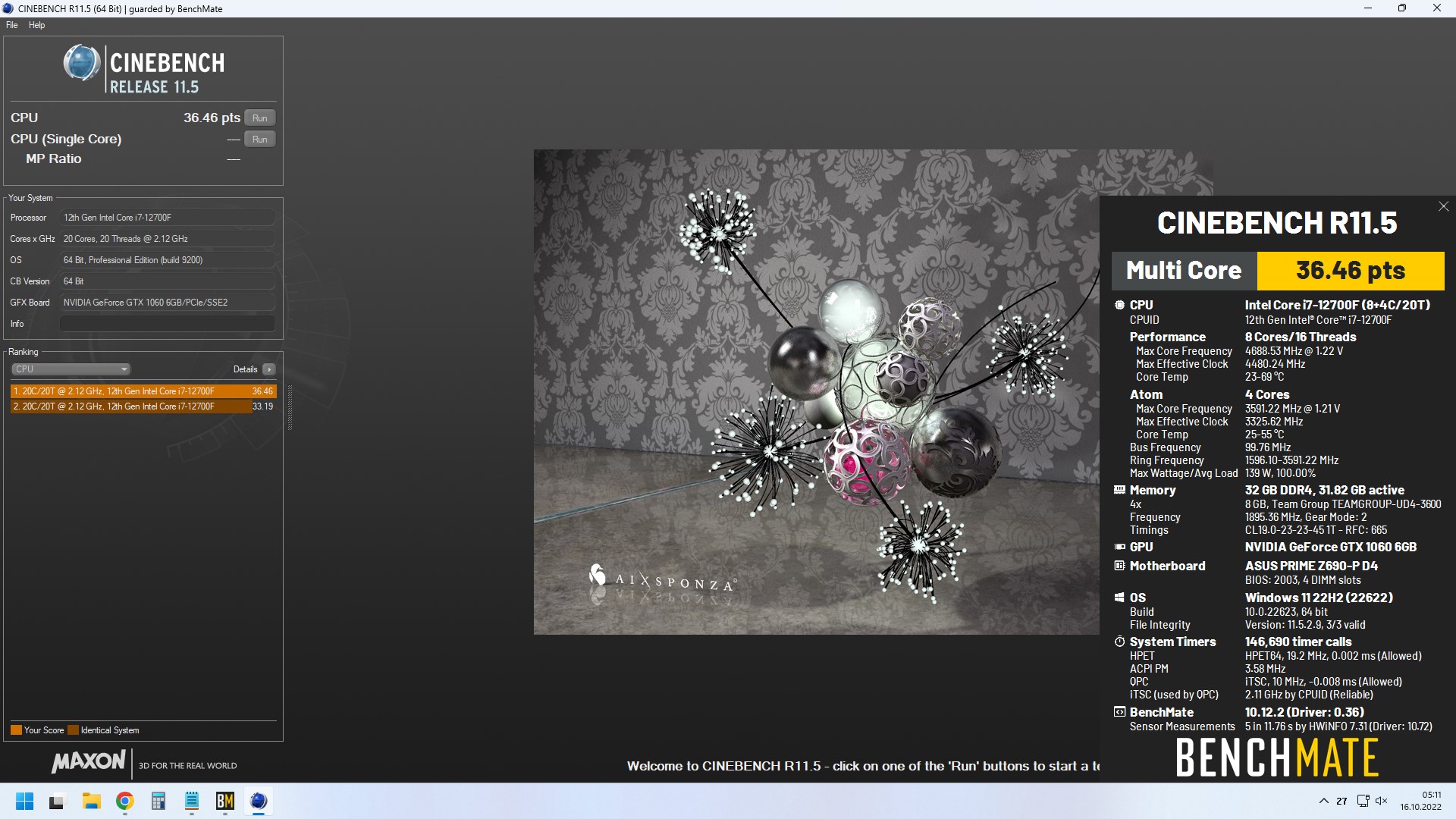This screenshot has width=1456, height=819.
Task: Expand ranking Details arrow
Action: 269,369
